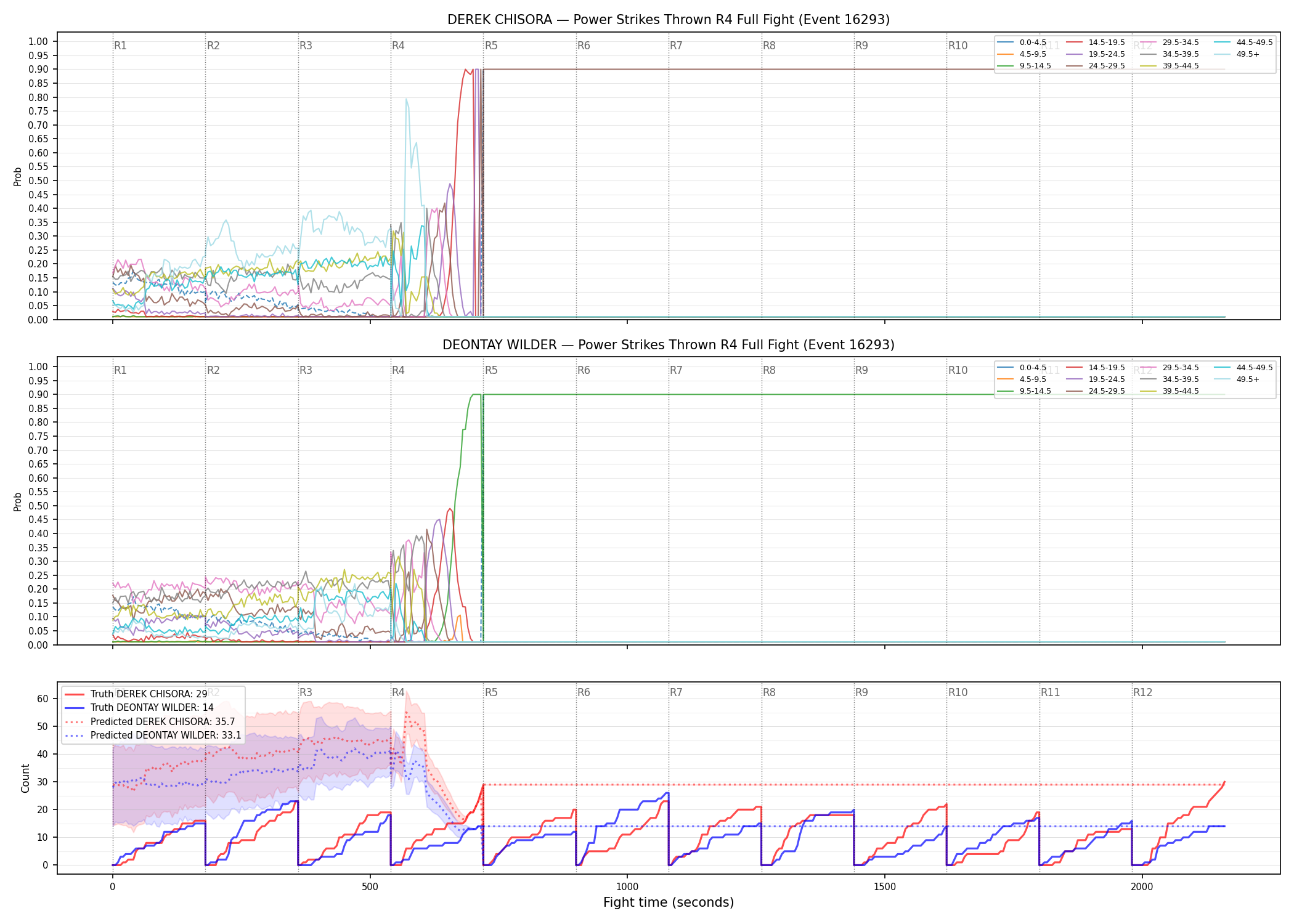Click the 44.5-49.5 legend entry in Wilder chart
This screenshot has height=924, width=1294.
pyautogui.click(x=1243, y=368)
